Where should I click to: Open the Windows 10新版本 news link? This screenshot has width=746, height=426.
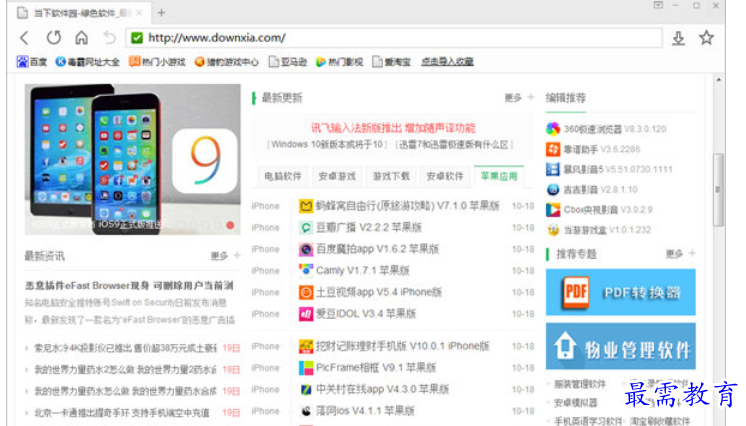click(327, 144)
